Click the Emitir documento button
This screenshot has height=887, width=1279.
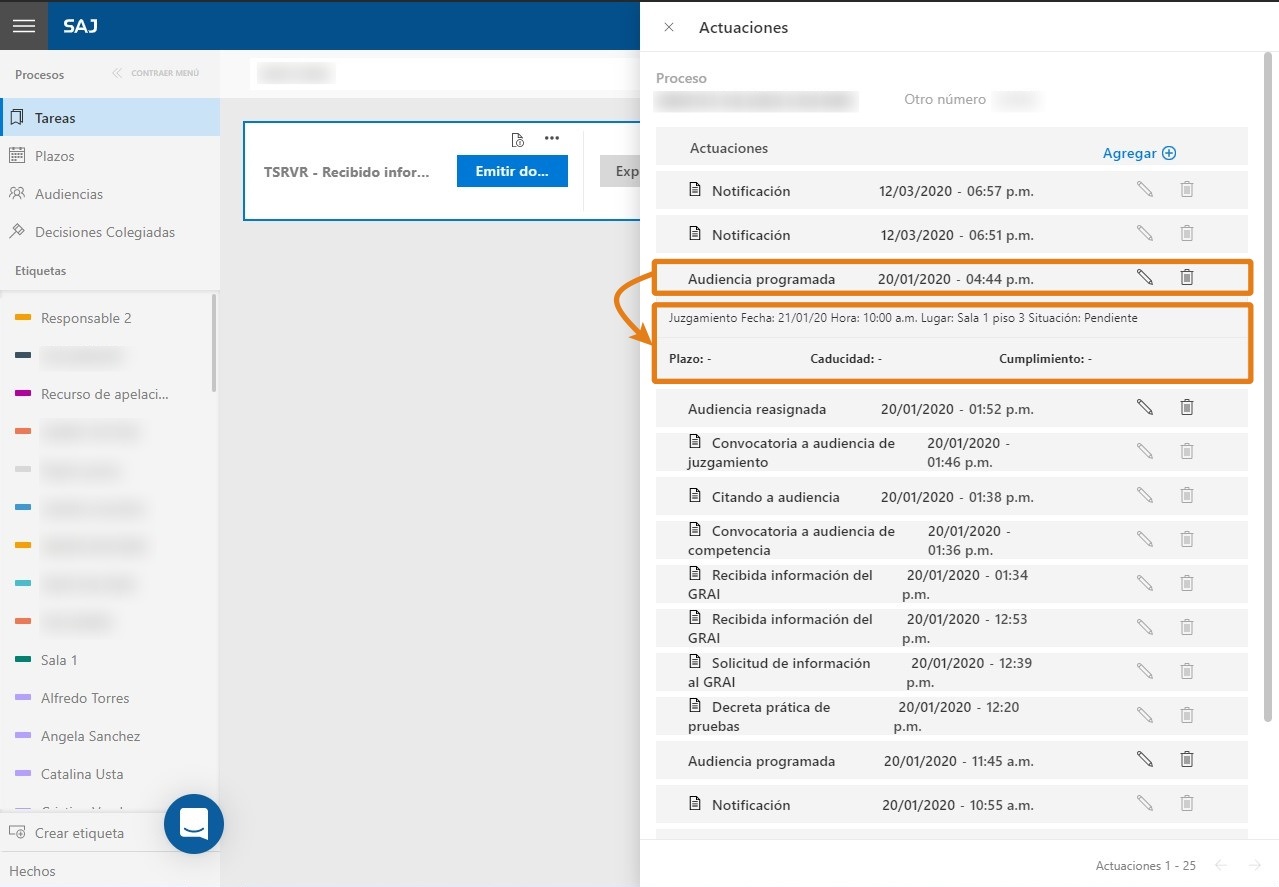click(x=512, y=171)
